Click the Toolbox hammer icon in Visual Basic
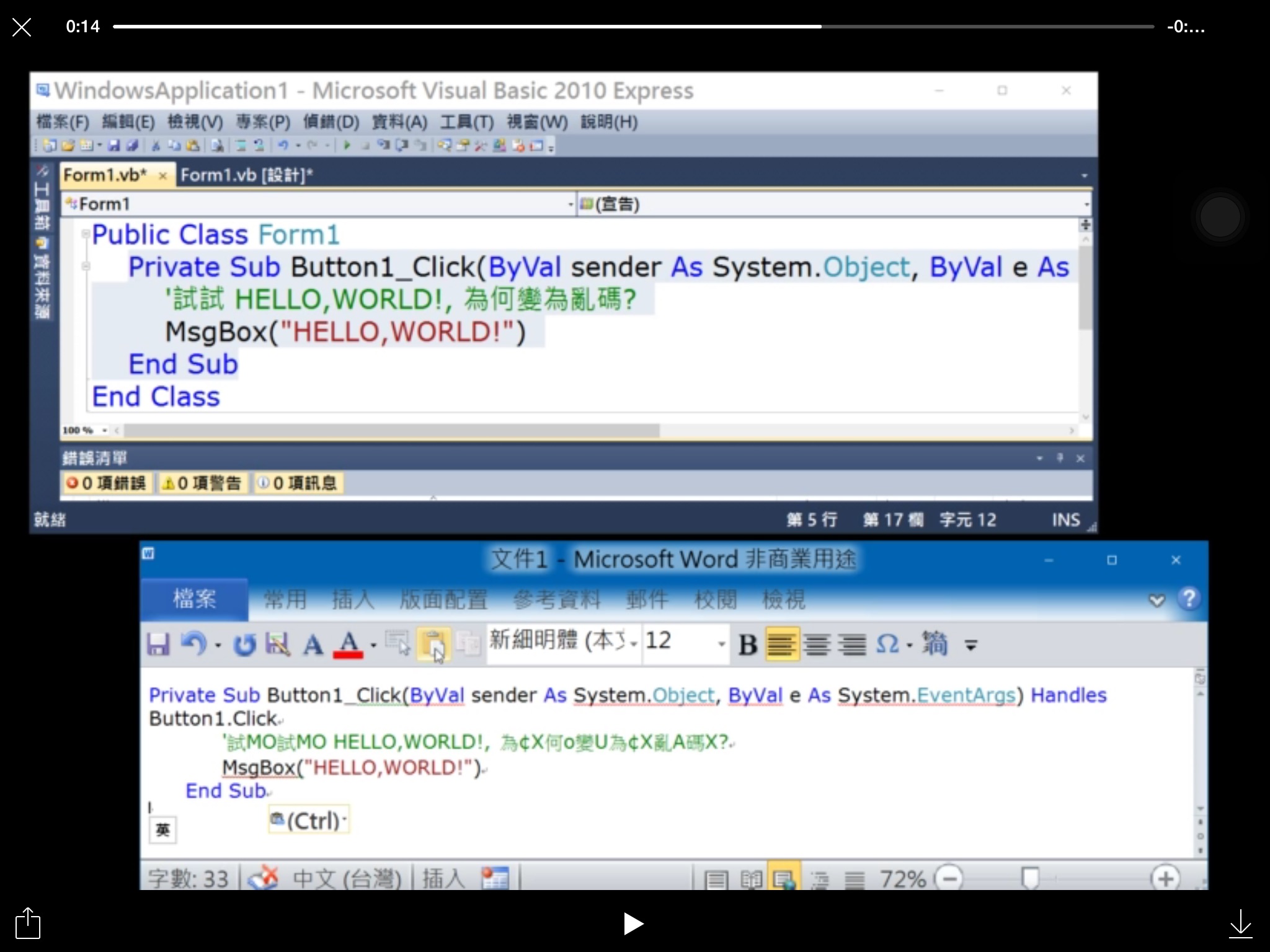Viewport: 1270px width, 952px height. 480,146
